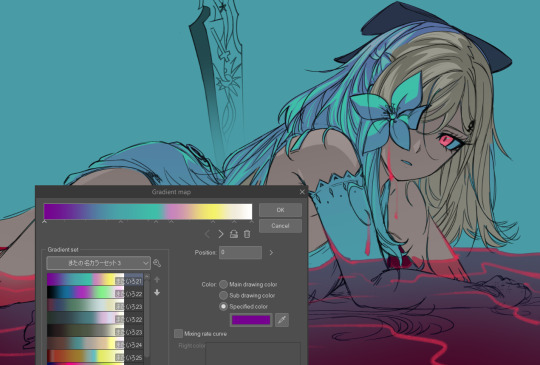Select the leftmost purple gradient node marker

pyautogui.click(x=44, y=222)
